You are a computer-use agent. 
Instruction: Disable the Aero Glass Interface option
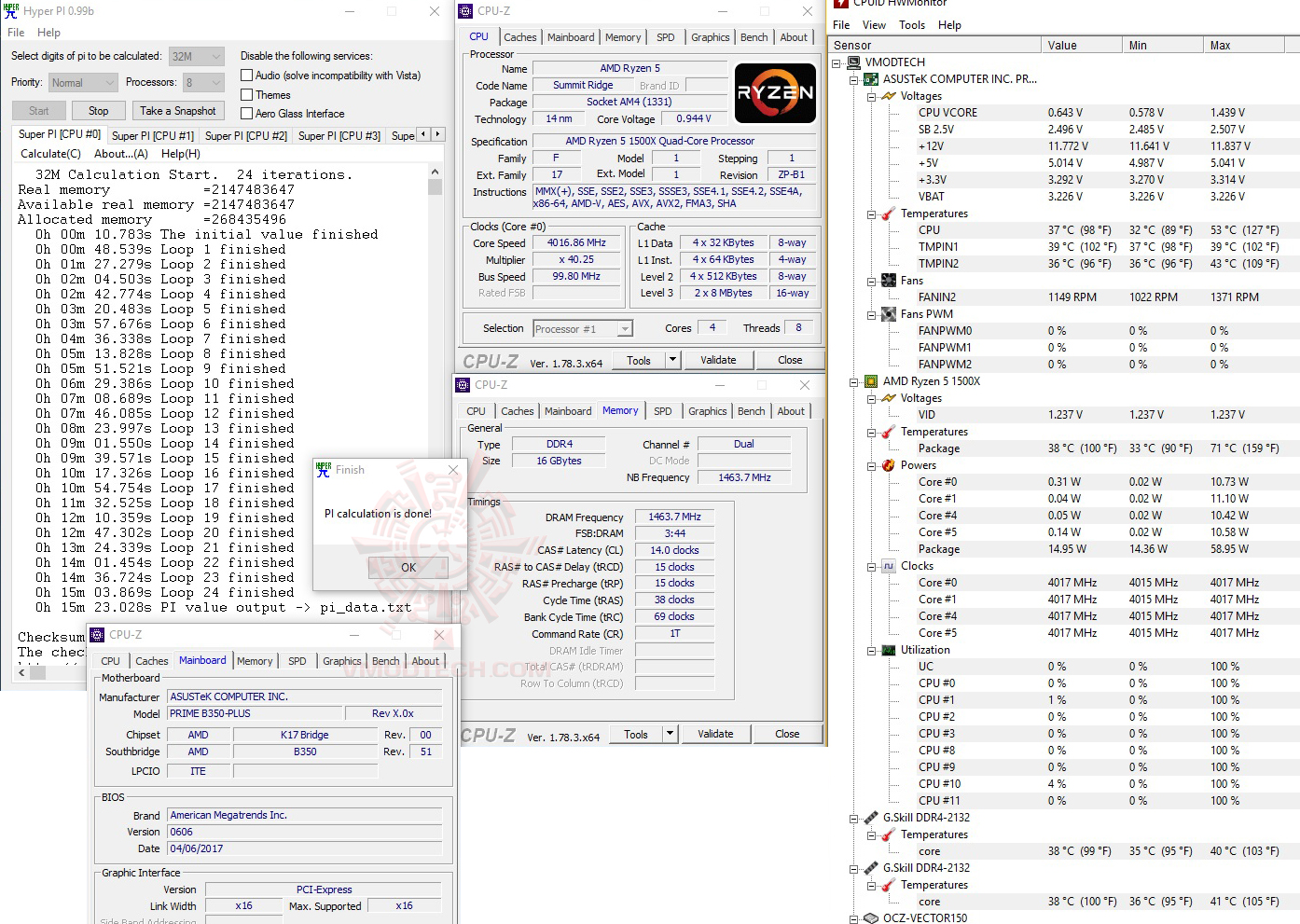point(246,114)
